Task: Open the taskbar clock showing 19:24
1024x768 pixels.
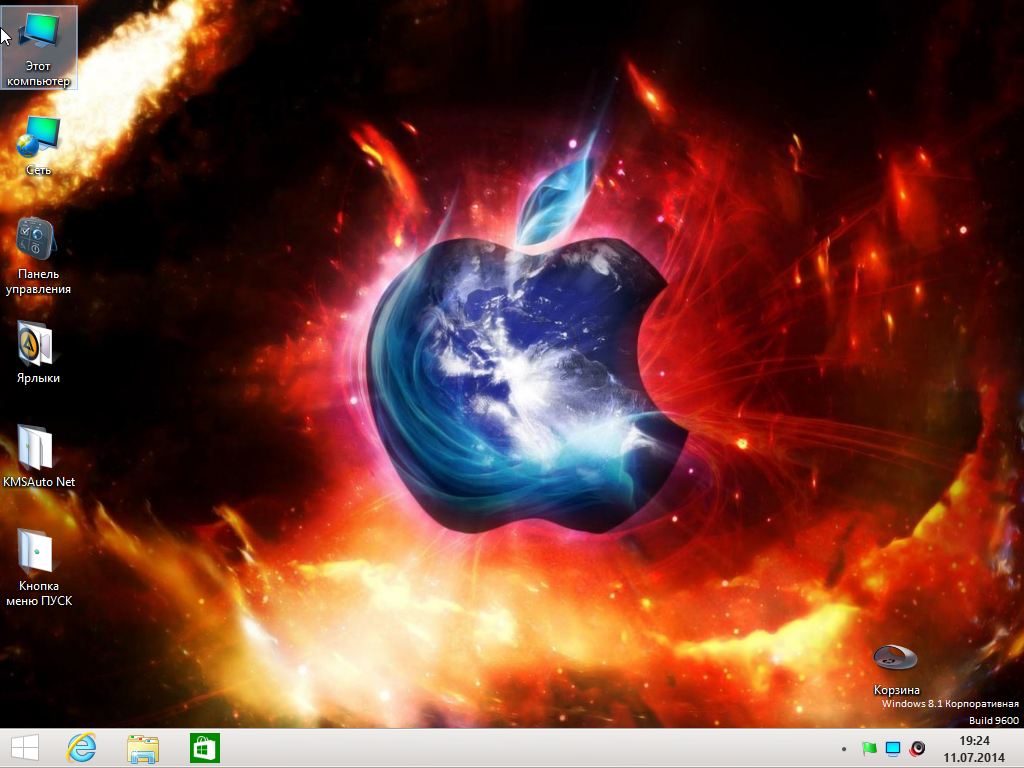Action: pyautogui.click(x=974, y=741)
